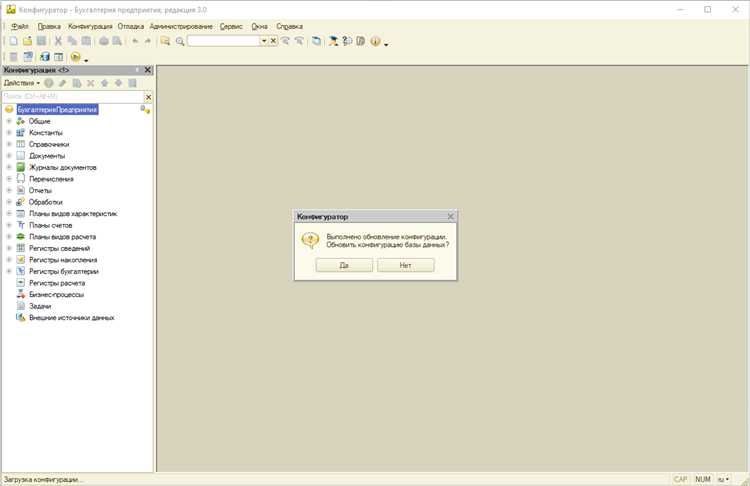Click the NUM indicator in status bar
The image size is (750, 486).
point(703,479)
